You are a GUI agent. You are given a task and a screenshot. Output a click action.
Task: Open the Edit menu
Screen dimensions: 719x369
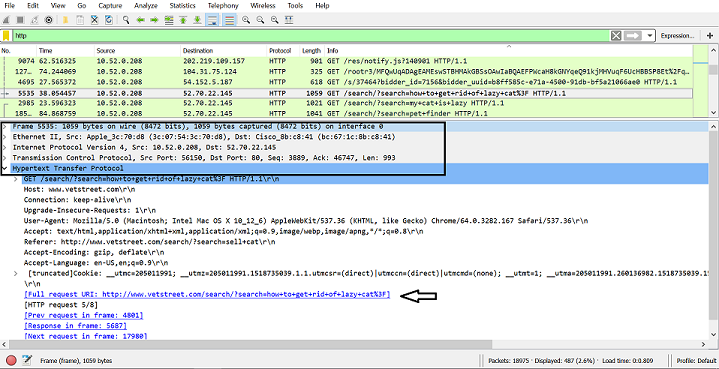pyautogui.click(x=33, y=6)
